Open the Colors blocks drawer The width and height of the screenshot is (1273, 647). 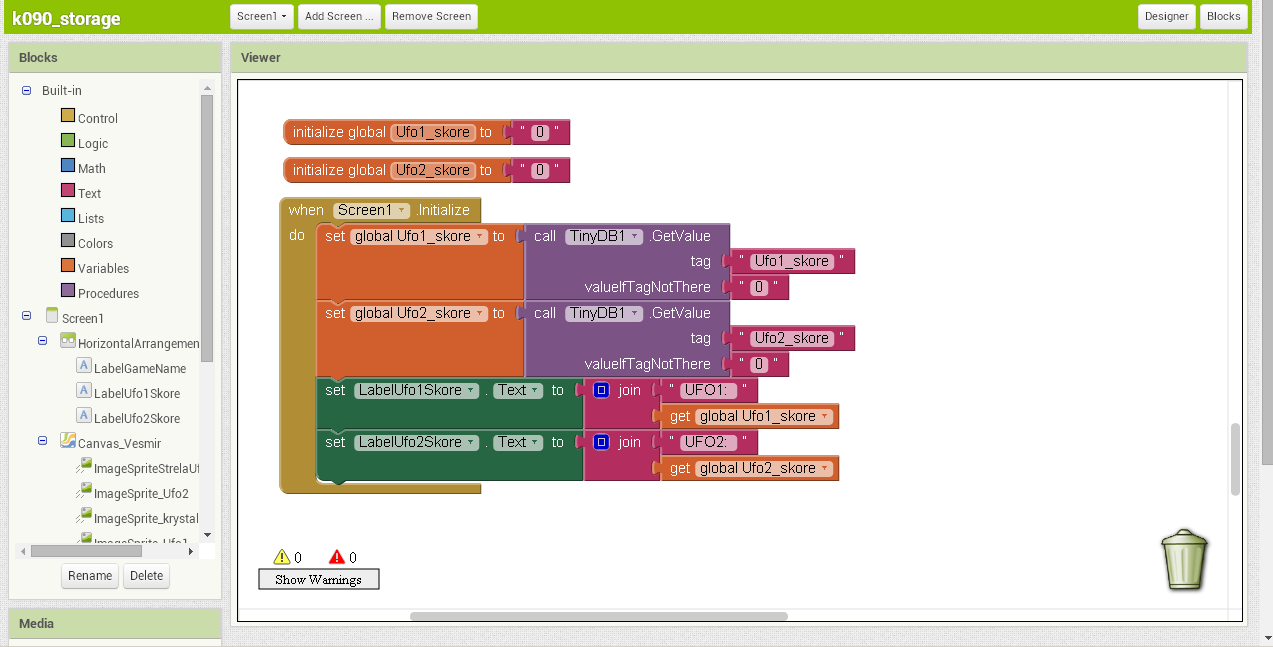point(95,243)
